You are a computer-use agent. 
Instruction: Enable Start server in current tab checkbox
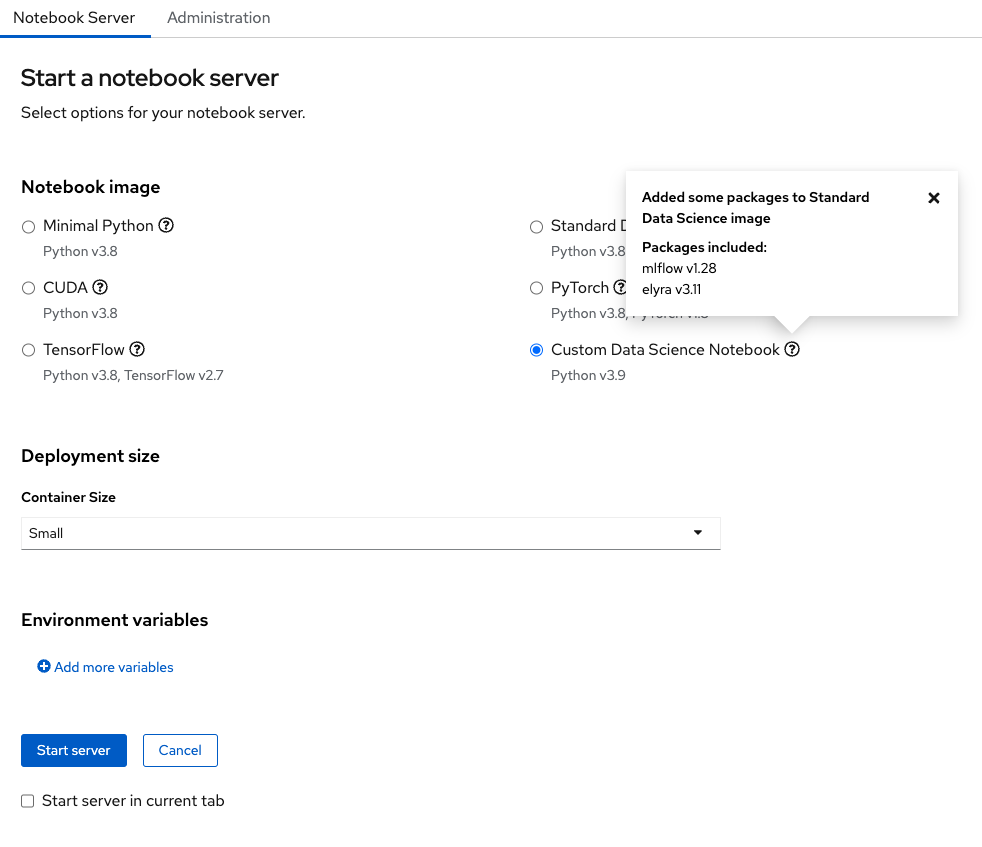coord(28,801)
